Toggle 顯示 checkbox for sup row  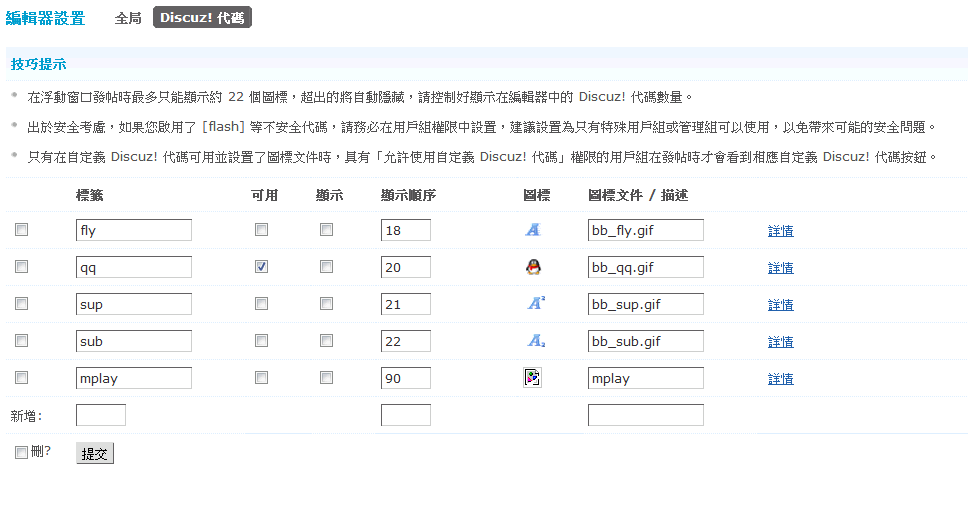tap(327, 304)
